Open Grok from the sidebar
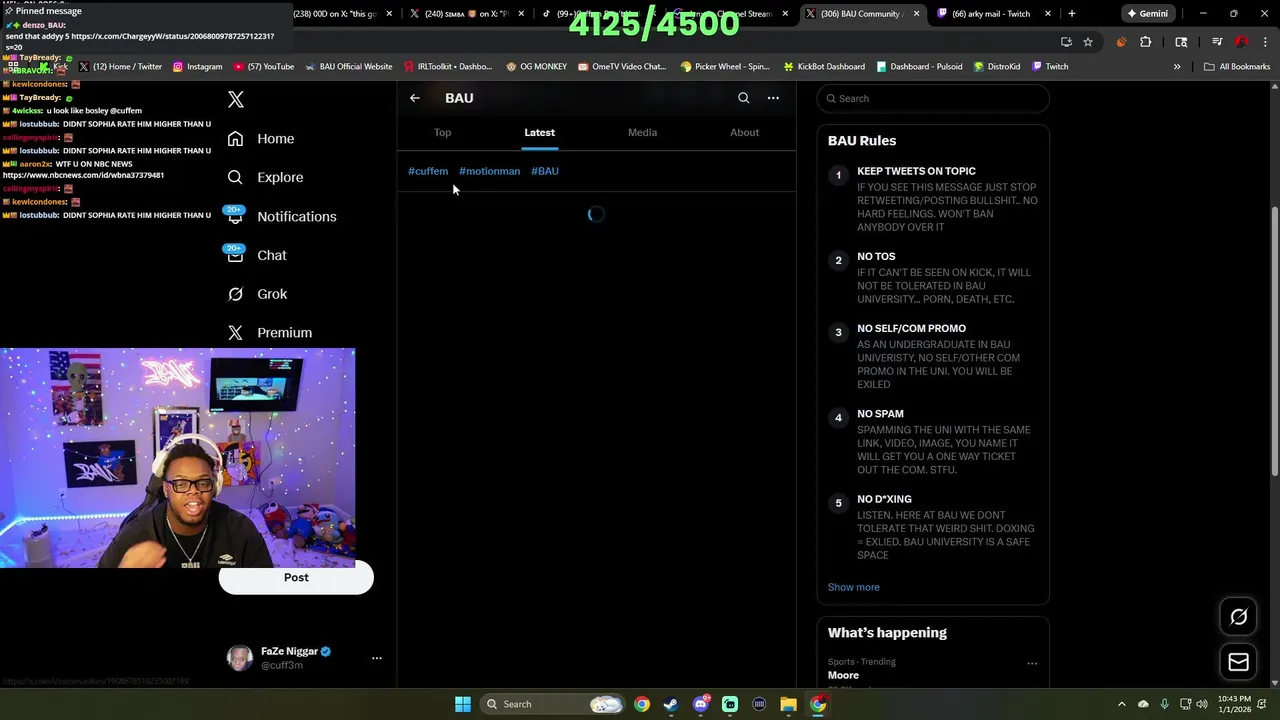The width and height of the screenshot is (1280, 720). tap(257, 294)
